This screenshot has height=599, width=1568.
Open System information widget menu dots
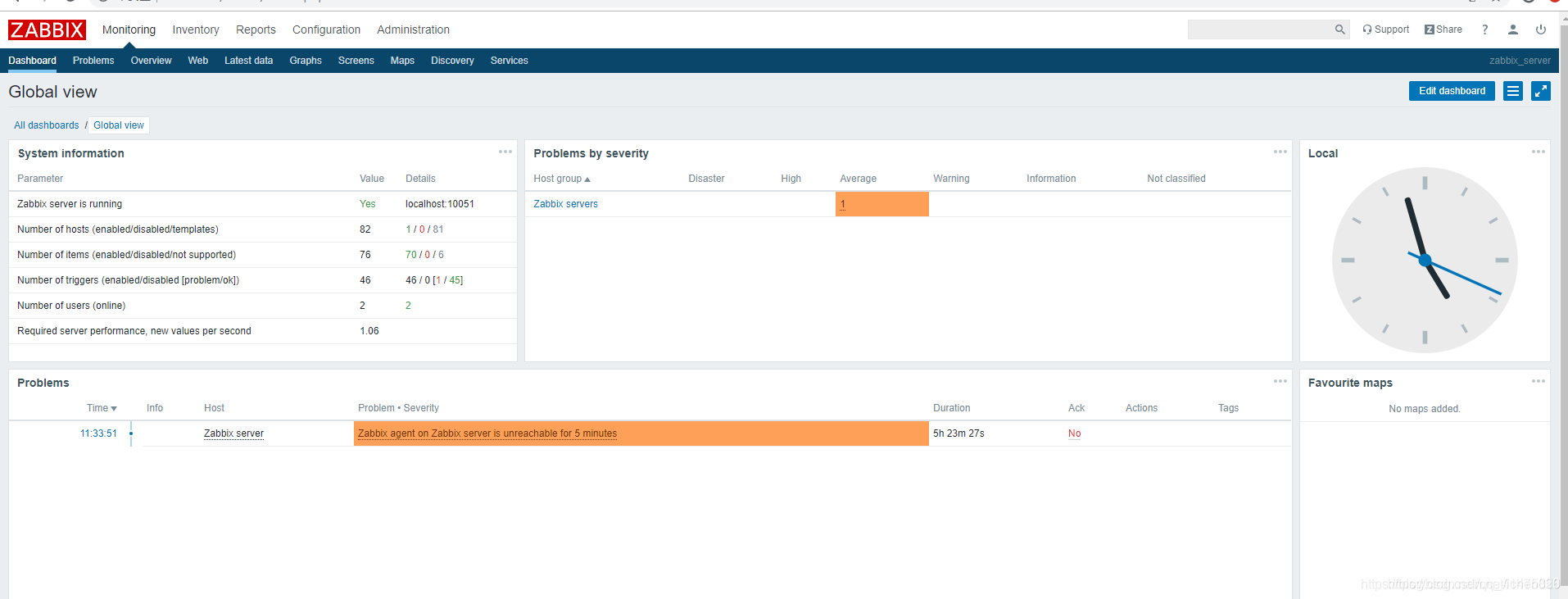tap(505, 152)
